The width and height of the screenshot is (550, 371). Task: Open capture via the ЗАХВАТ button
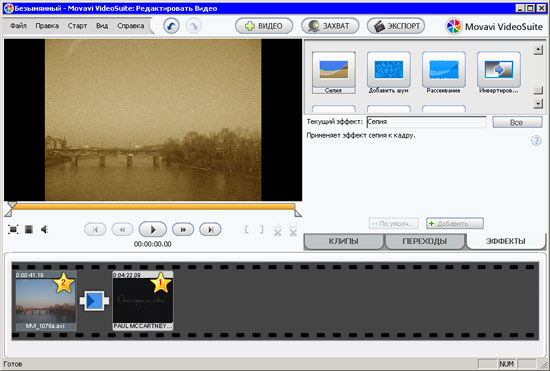(x=330, y=26)
